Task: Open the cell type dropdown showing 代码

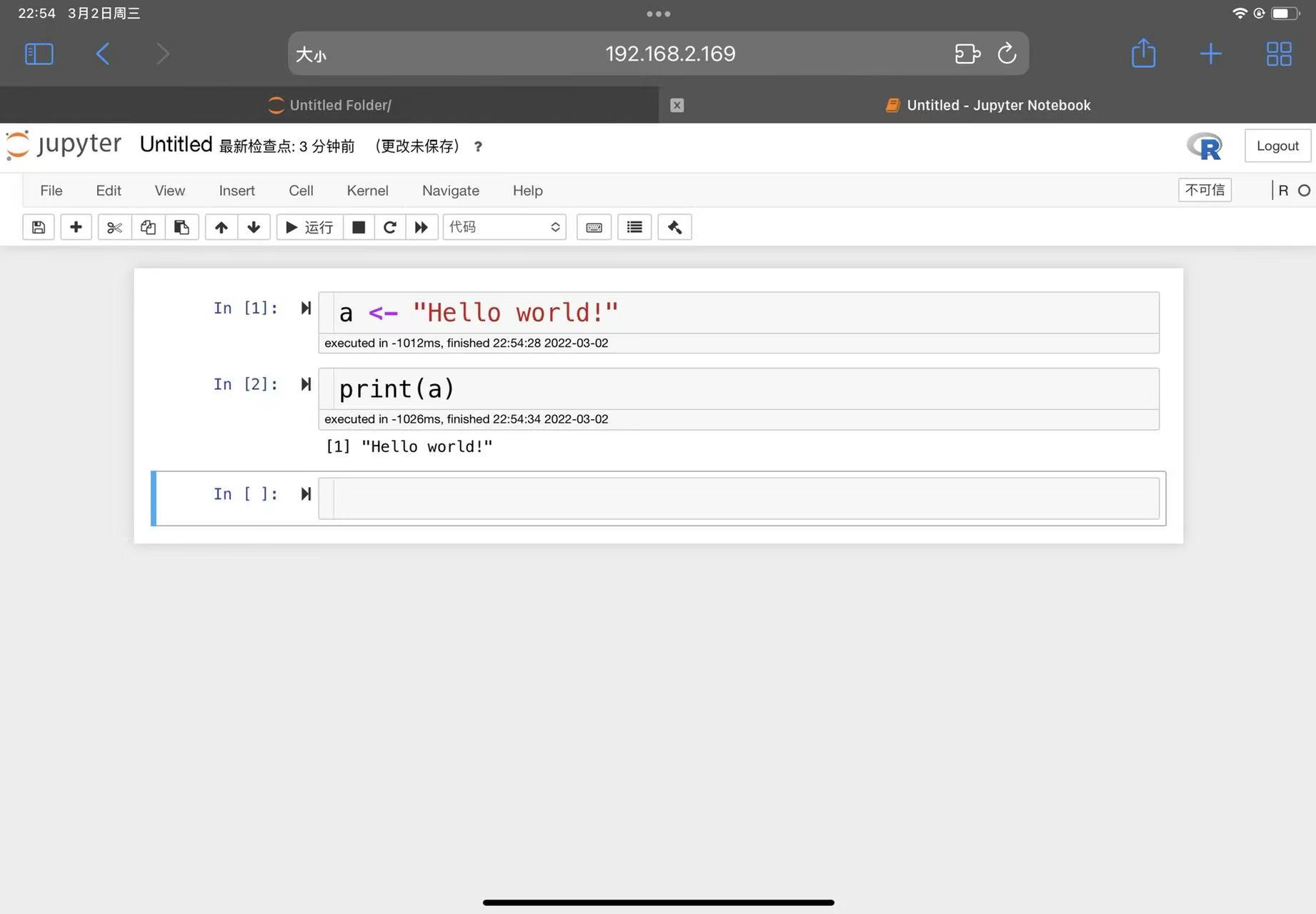Action: [x=504, y=227]
